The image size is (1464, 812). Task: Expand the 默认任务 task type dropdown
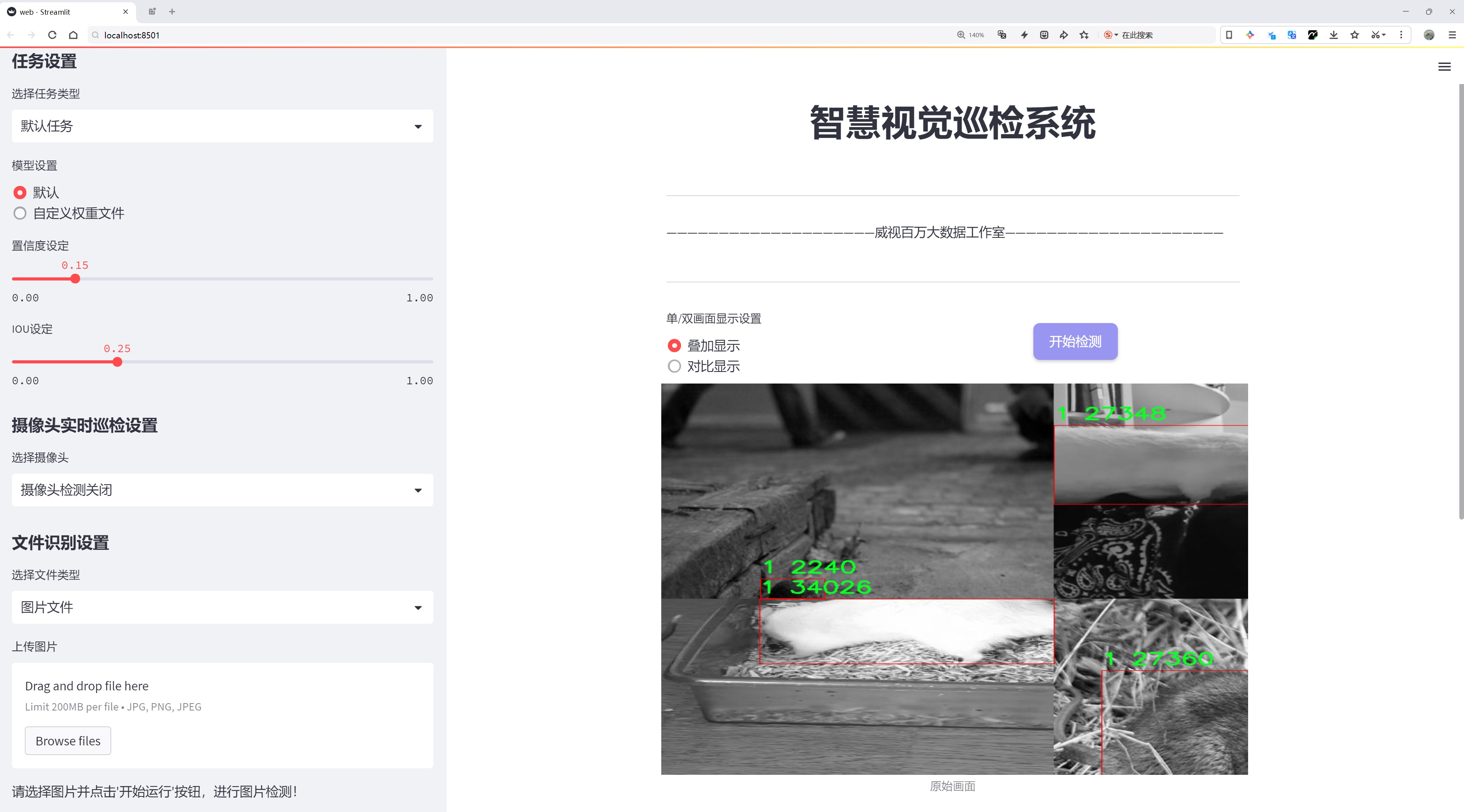coord(222,126)
